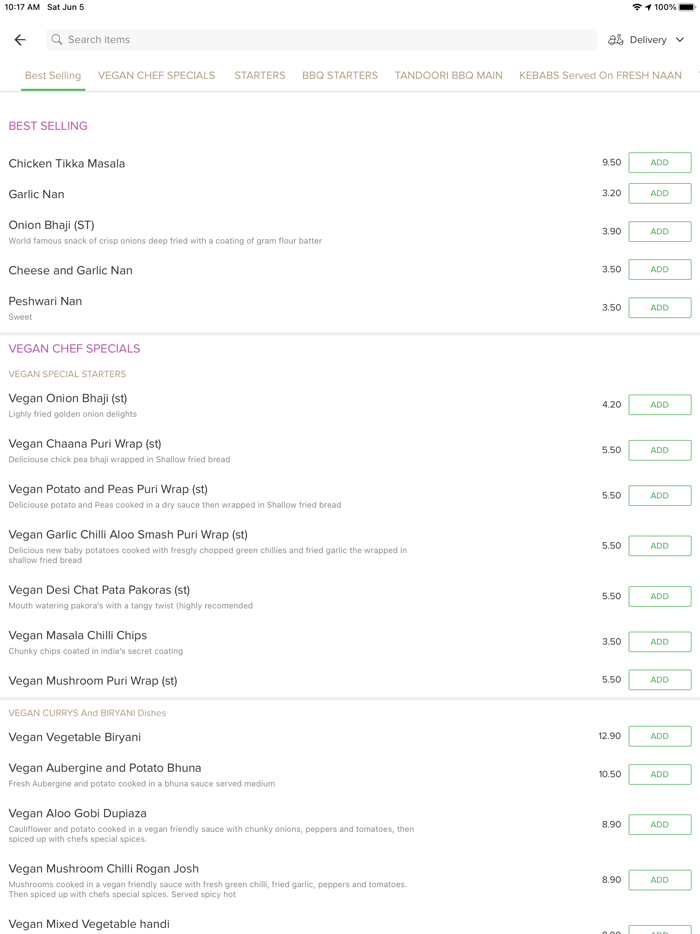Open the BBQ STARTERS category tab

340,75
